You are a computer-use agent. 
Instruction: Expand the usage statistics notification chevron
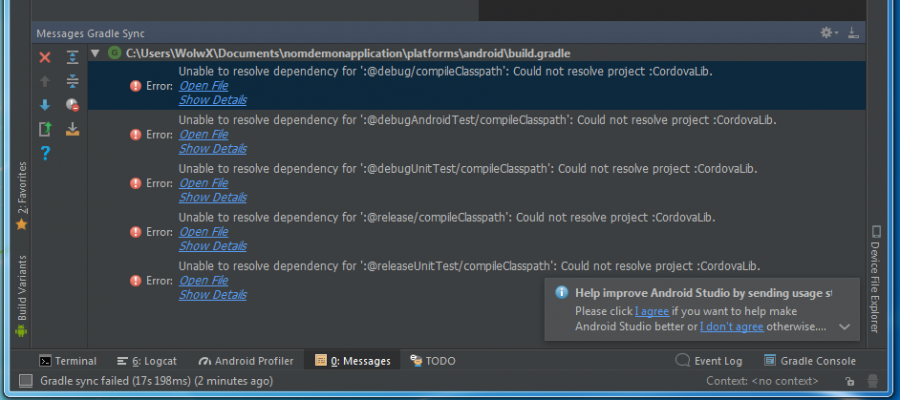tap(844, 327)
